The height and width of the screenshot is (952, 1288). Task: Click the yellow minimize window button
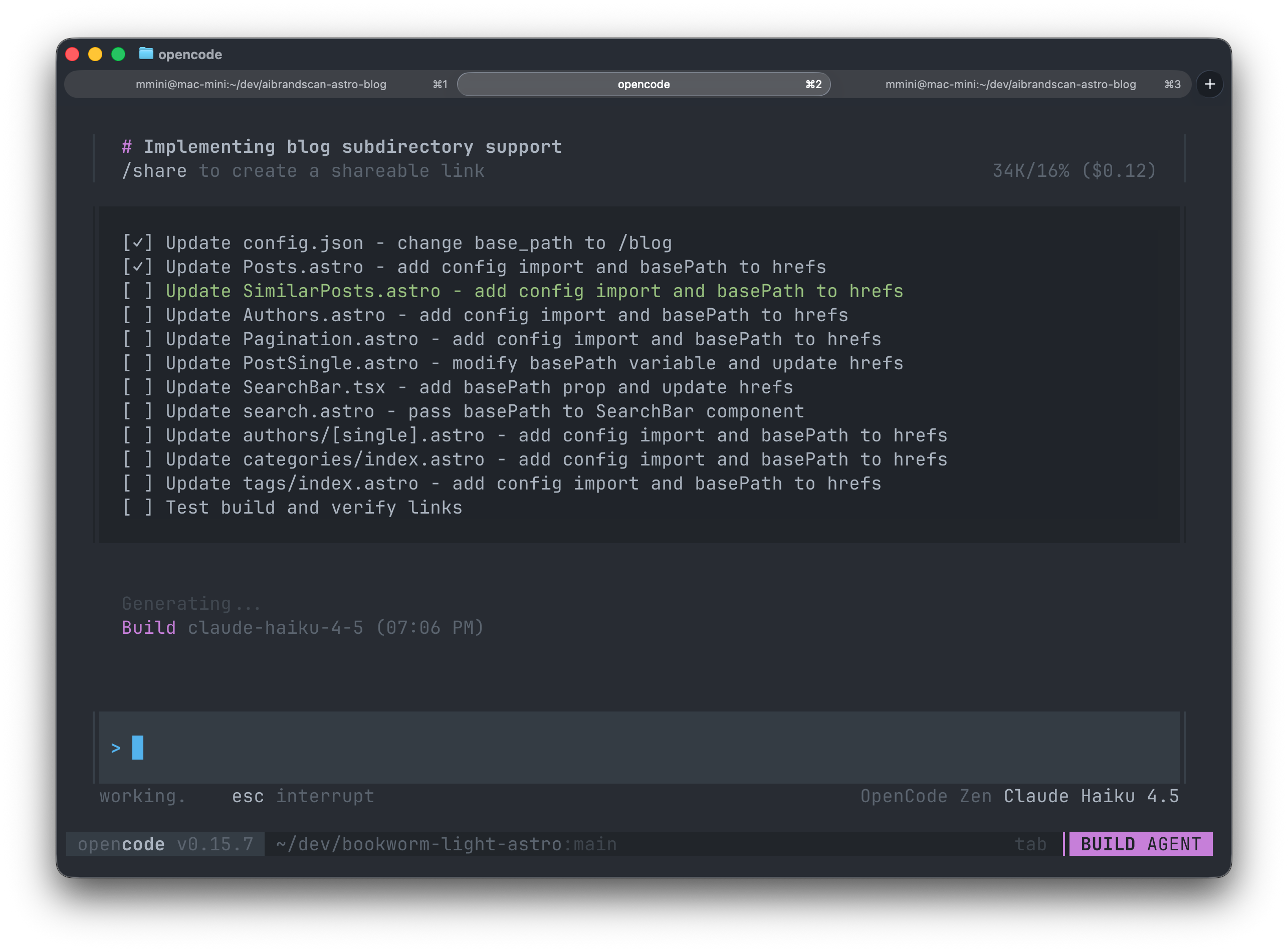(x=95, y=54)
